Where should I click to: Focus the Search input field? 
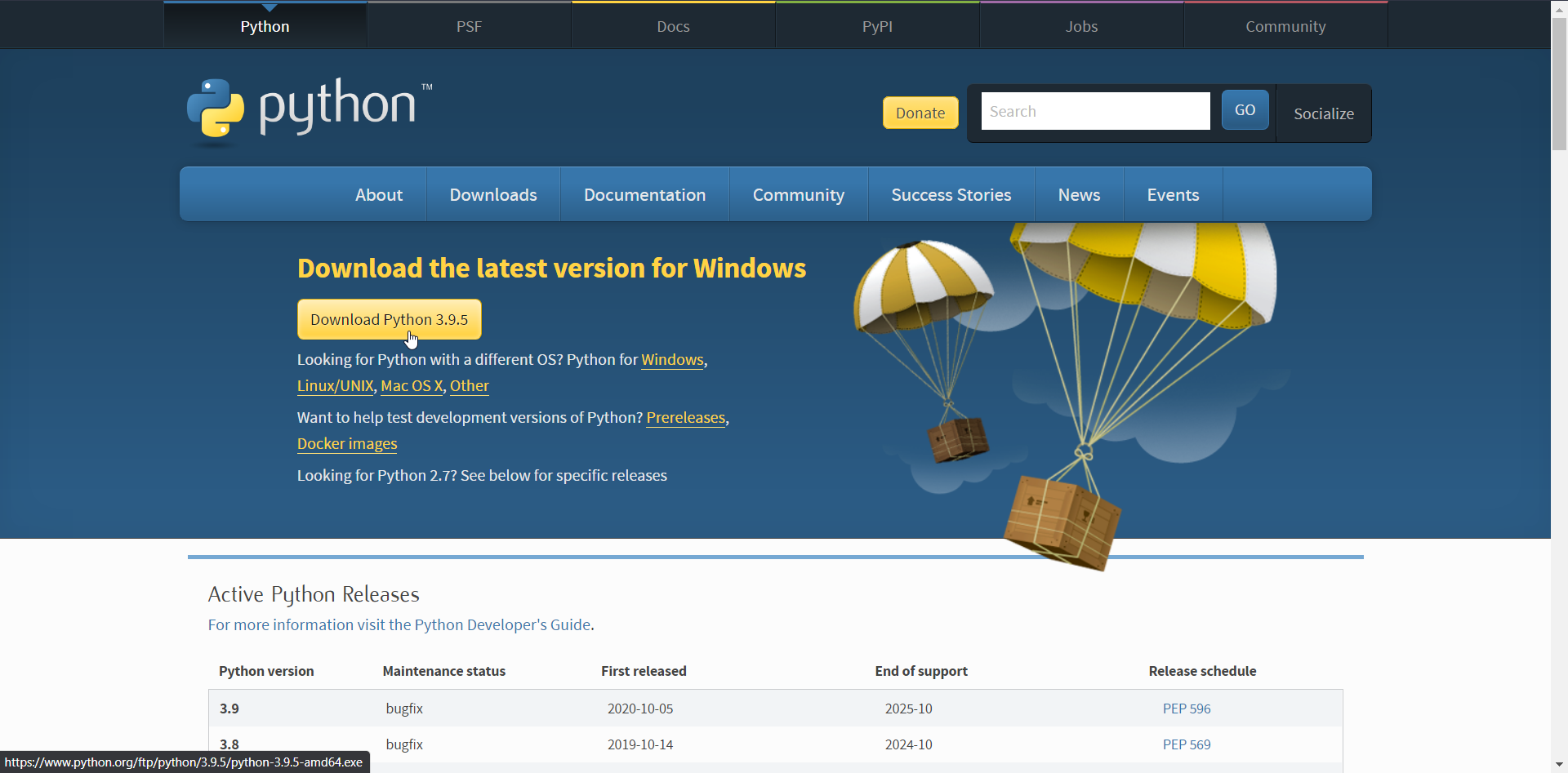pyautogui.click(x=1096, y=111)
